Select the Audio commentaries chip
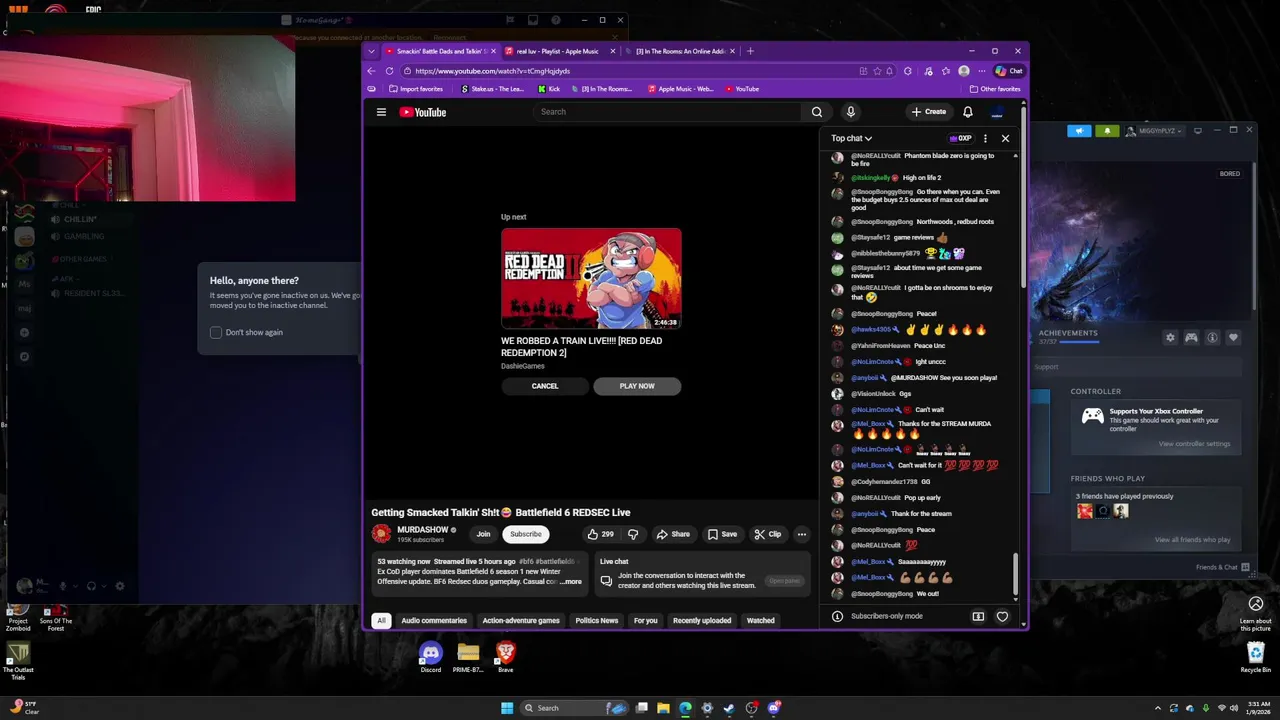Viewport: 1280px width, 720px height. click(x=434, y=620)
